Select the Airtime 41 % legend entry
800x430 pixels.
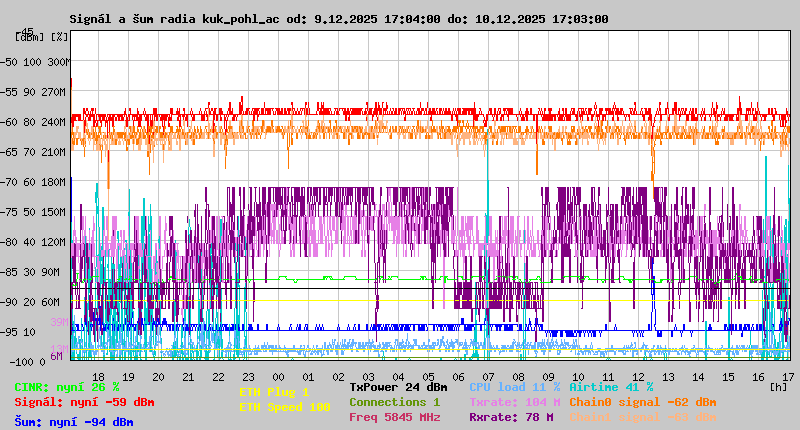click(x=611, y=387)
